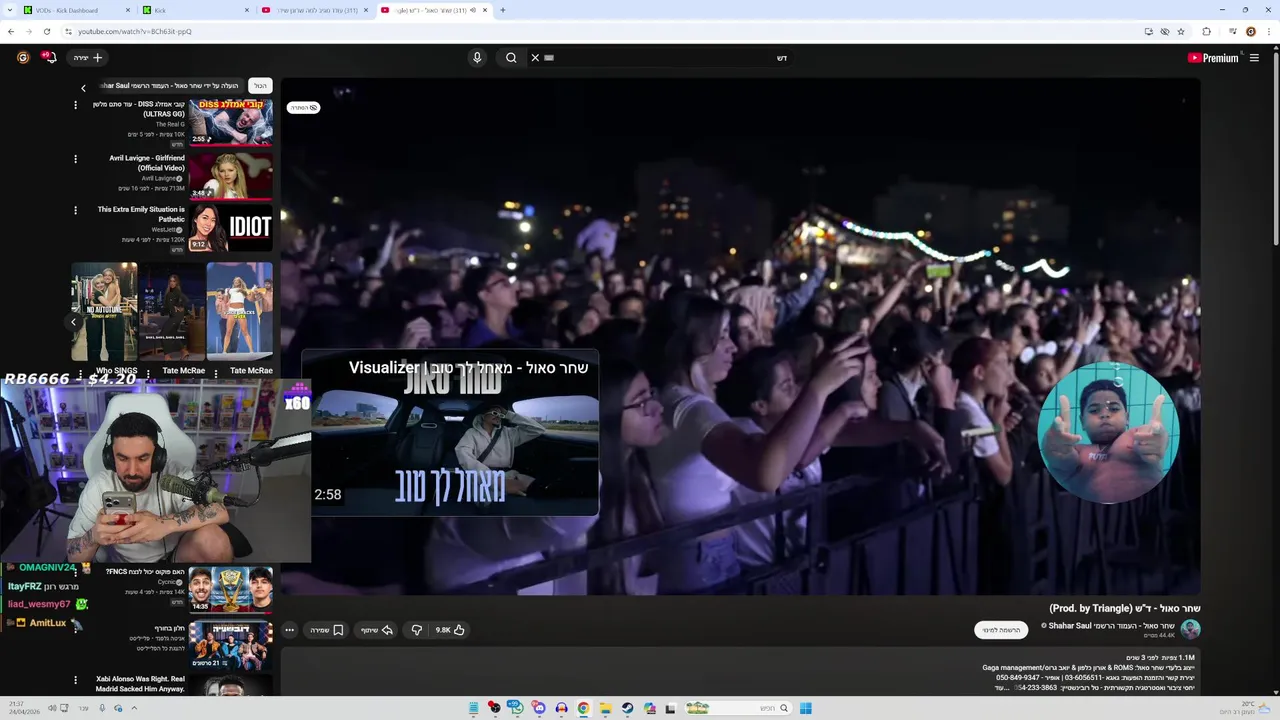Select the 'Shahar Saul' uploads filter chip
The image size is (1280, 720).
point(170,86)
